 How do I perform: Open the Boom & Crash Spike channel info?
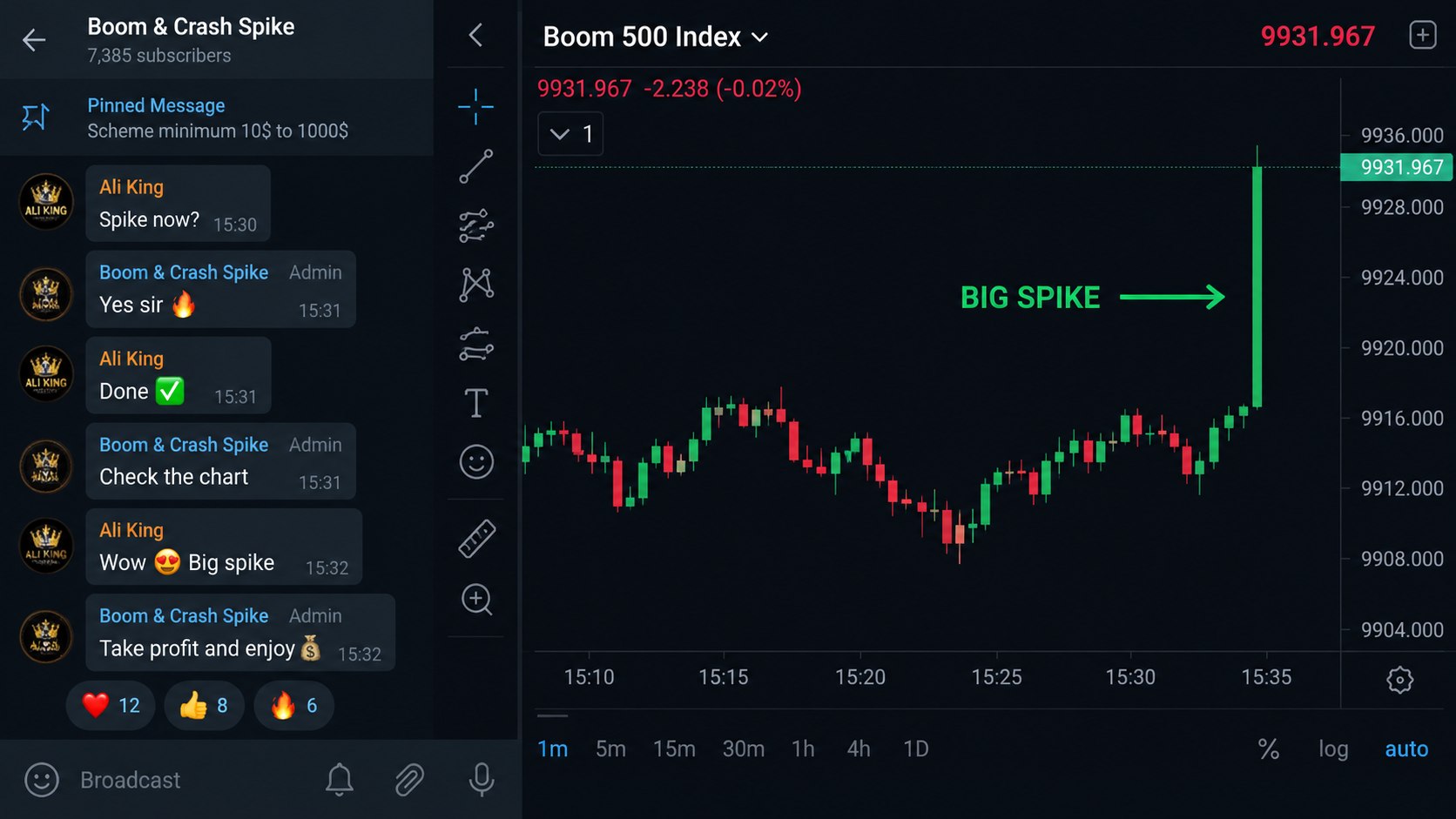pyautogui.click(x=191, y=27)
